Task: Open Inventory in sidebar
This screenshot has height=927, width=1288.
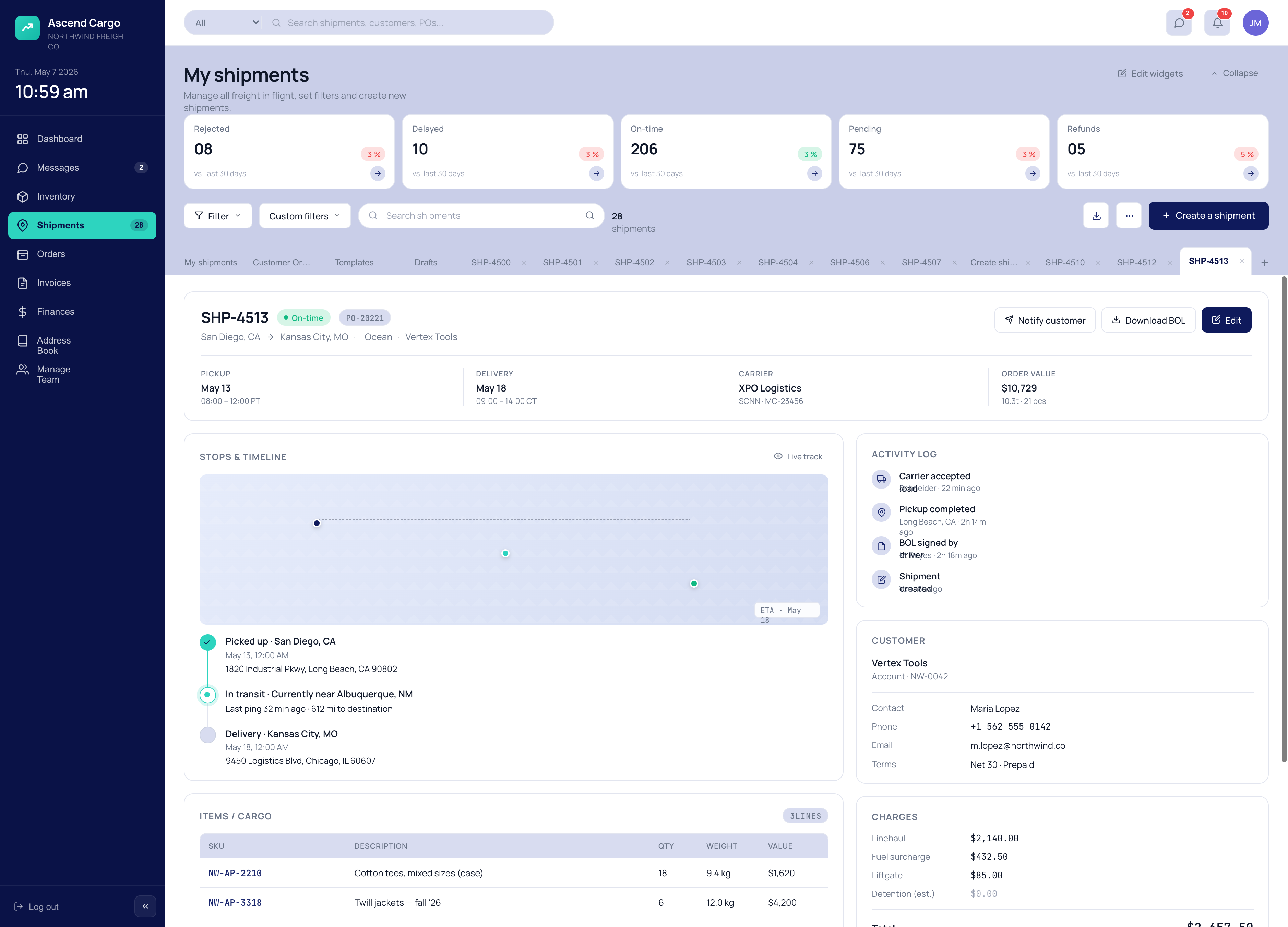Action: pyautogui.click(x=82, y=196)
